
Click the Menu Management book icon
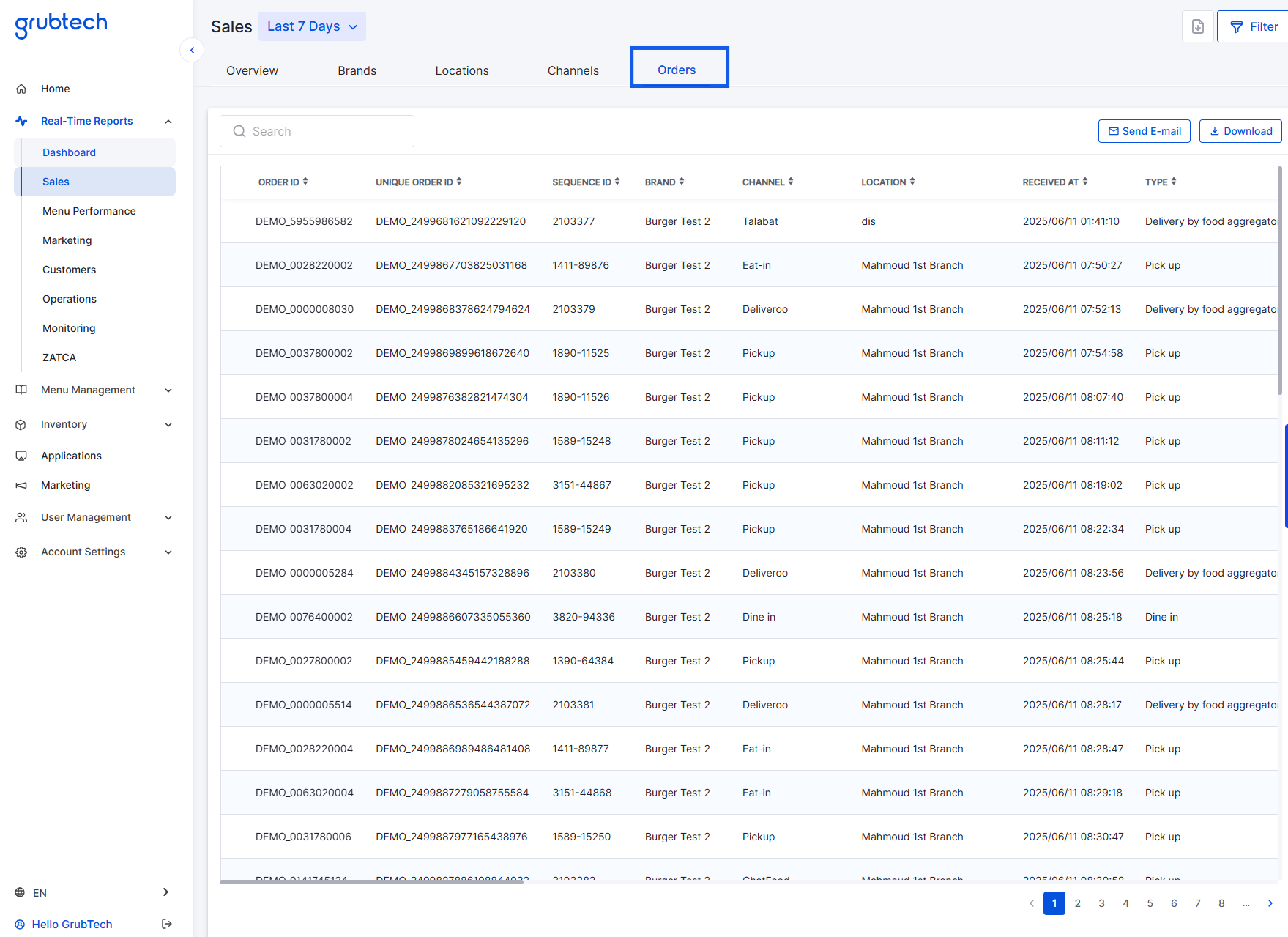[21, 390]
